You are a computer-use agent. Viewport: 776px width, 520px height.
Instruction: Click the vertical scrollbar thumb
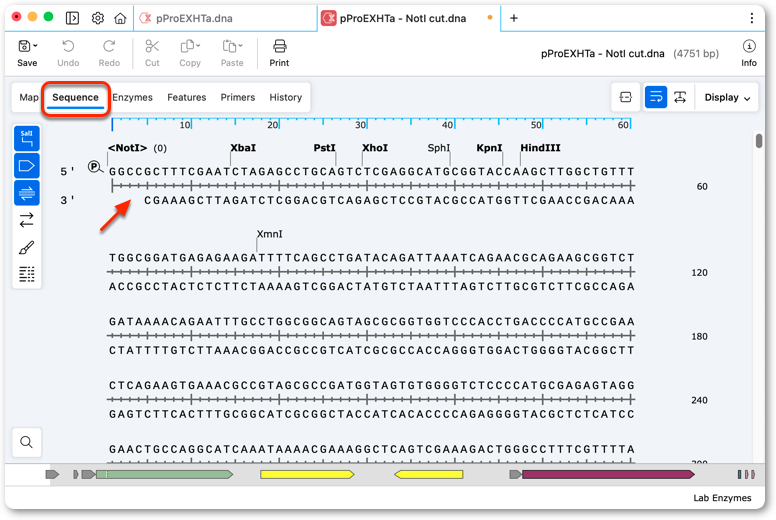(x=759, y=141)
